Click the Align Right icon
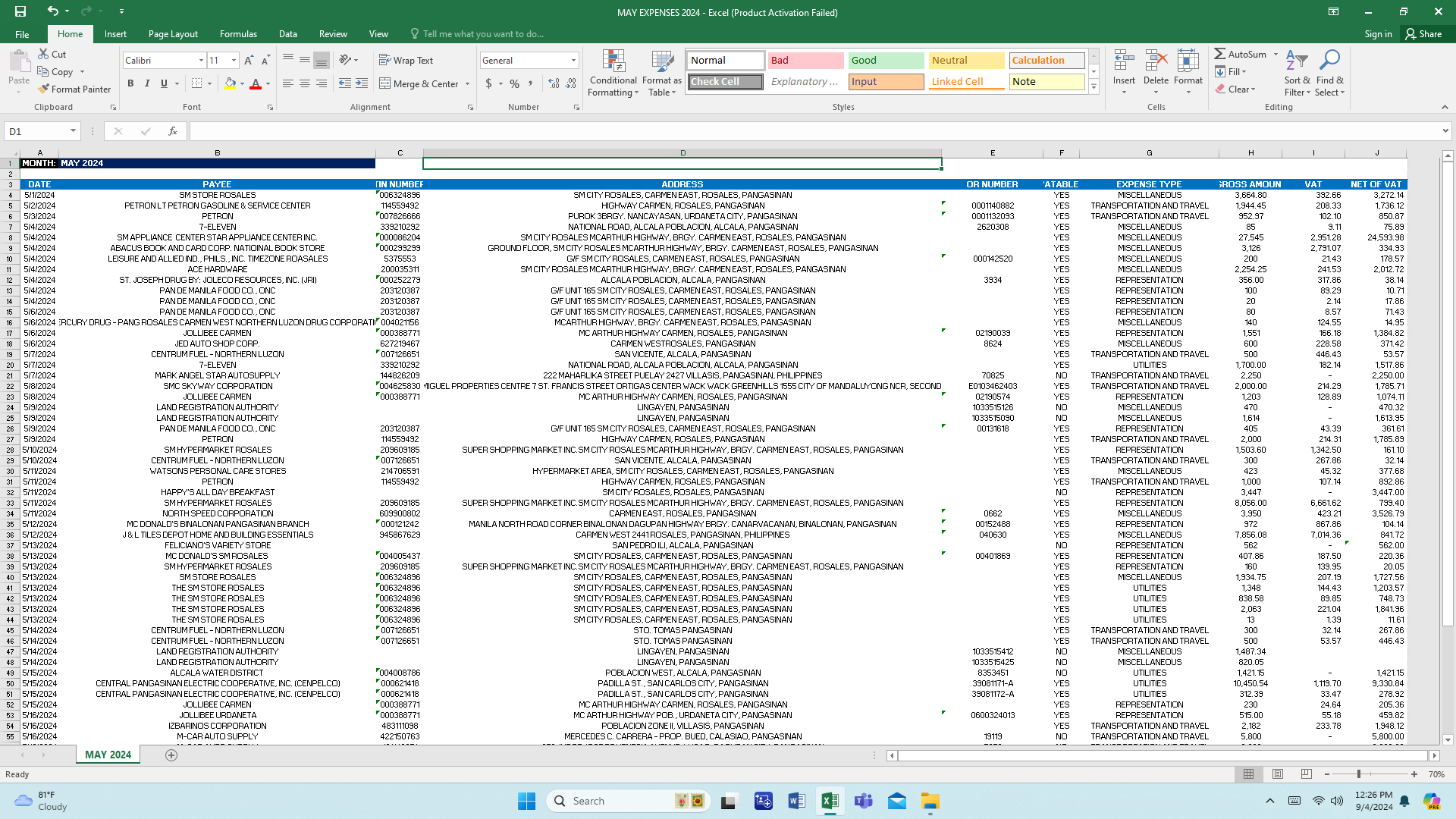 coord(322,83)
